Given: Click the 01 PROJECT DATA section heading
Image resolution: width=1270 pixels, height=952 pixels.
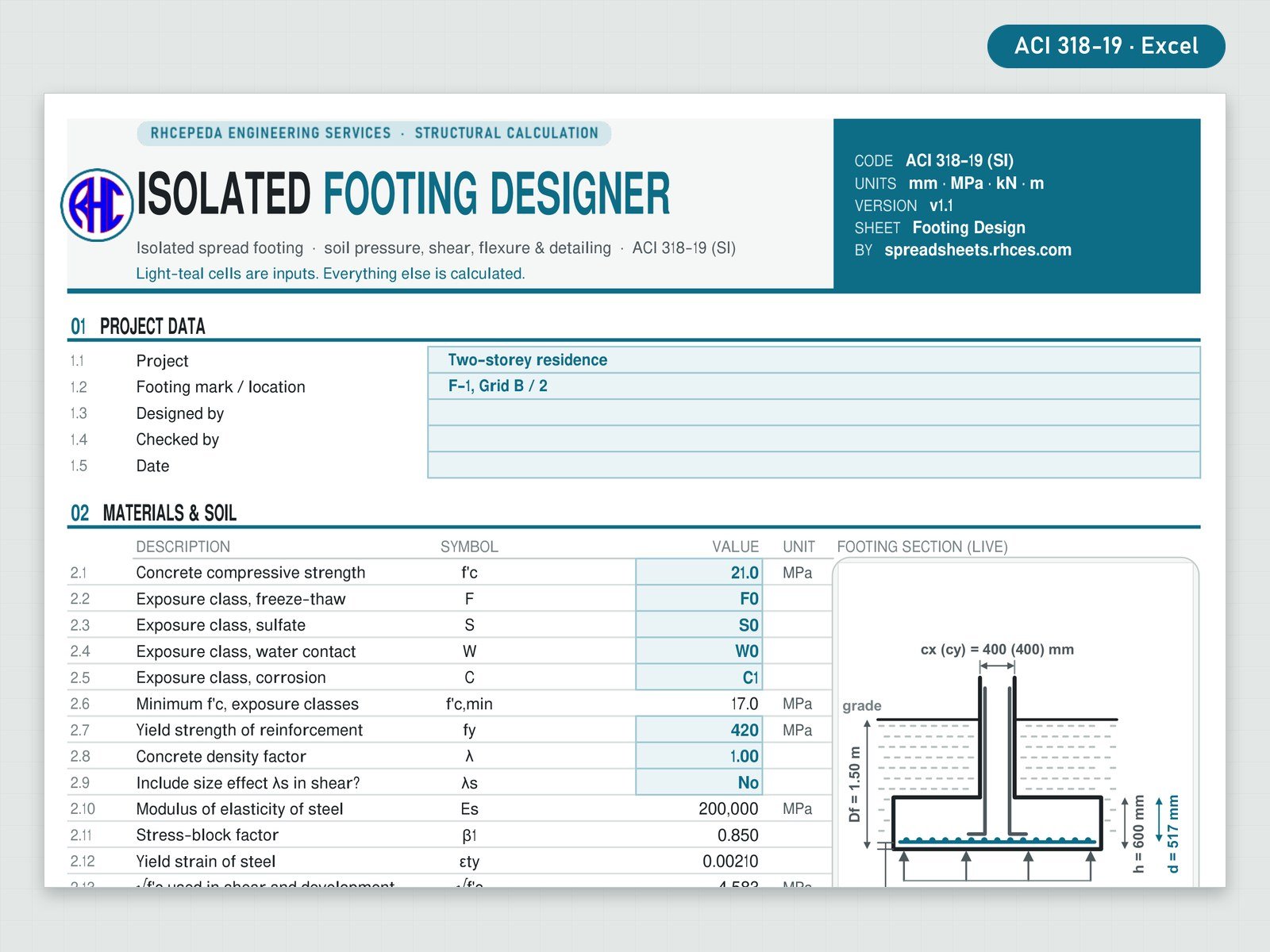Looking at the screenshot, I should point(138,326).
